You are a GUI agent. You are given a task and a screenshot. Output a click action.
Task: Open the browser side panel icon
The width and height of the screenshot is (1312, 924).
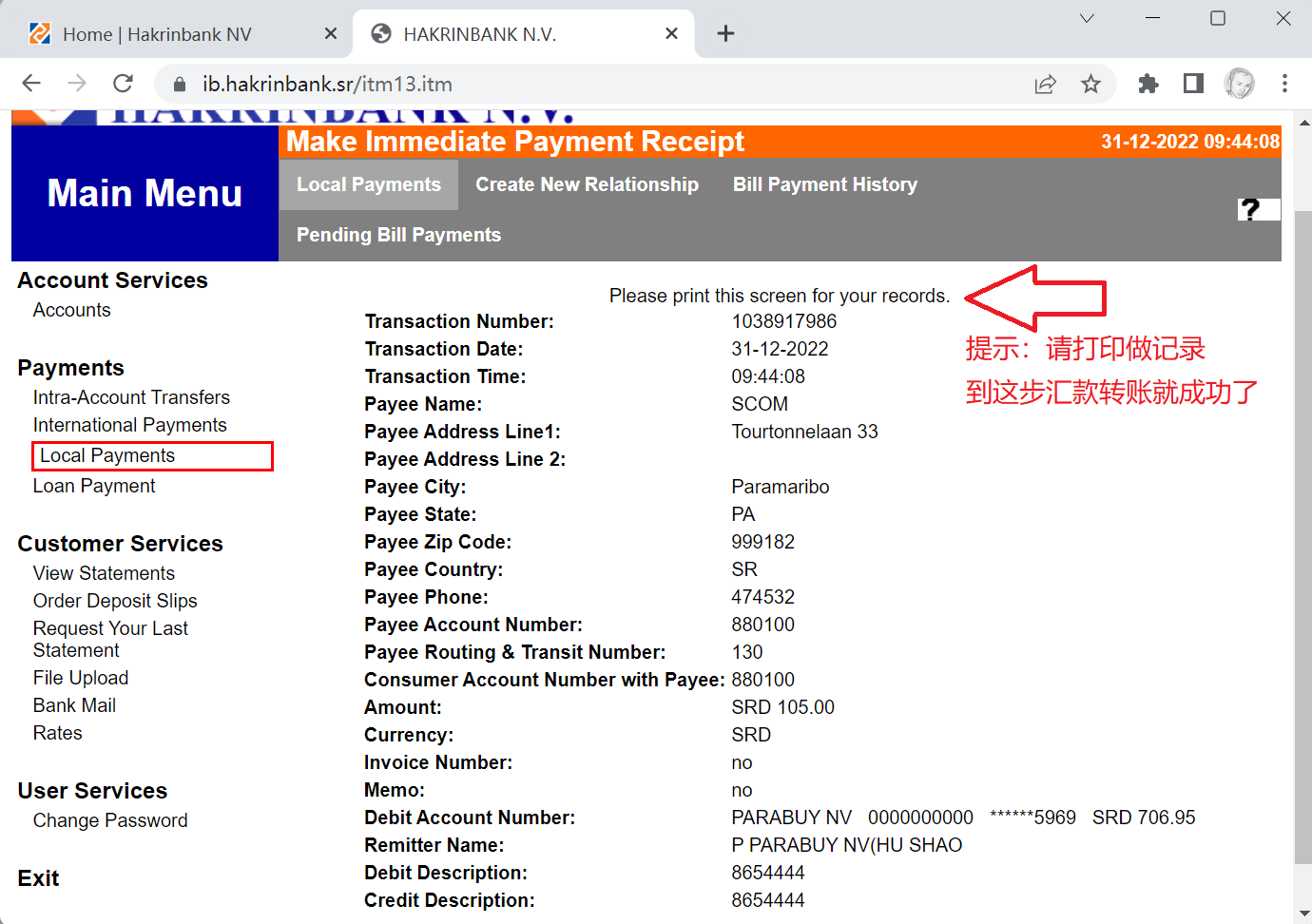(x=1193, y=84)
